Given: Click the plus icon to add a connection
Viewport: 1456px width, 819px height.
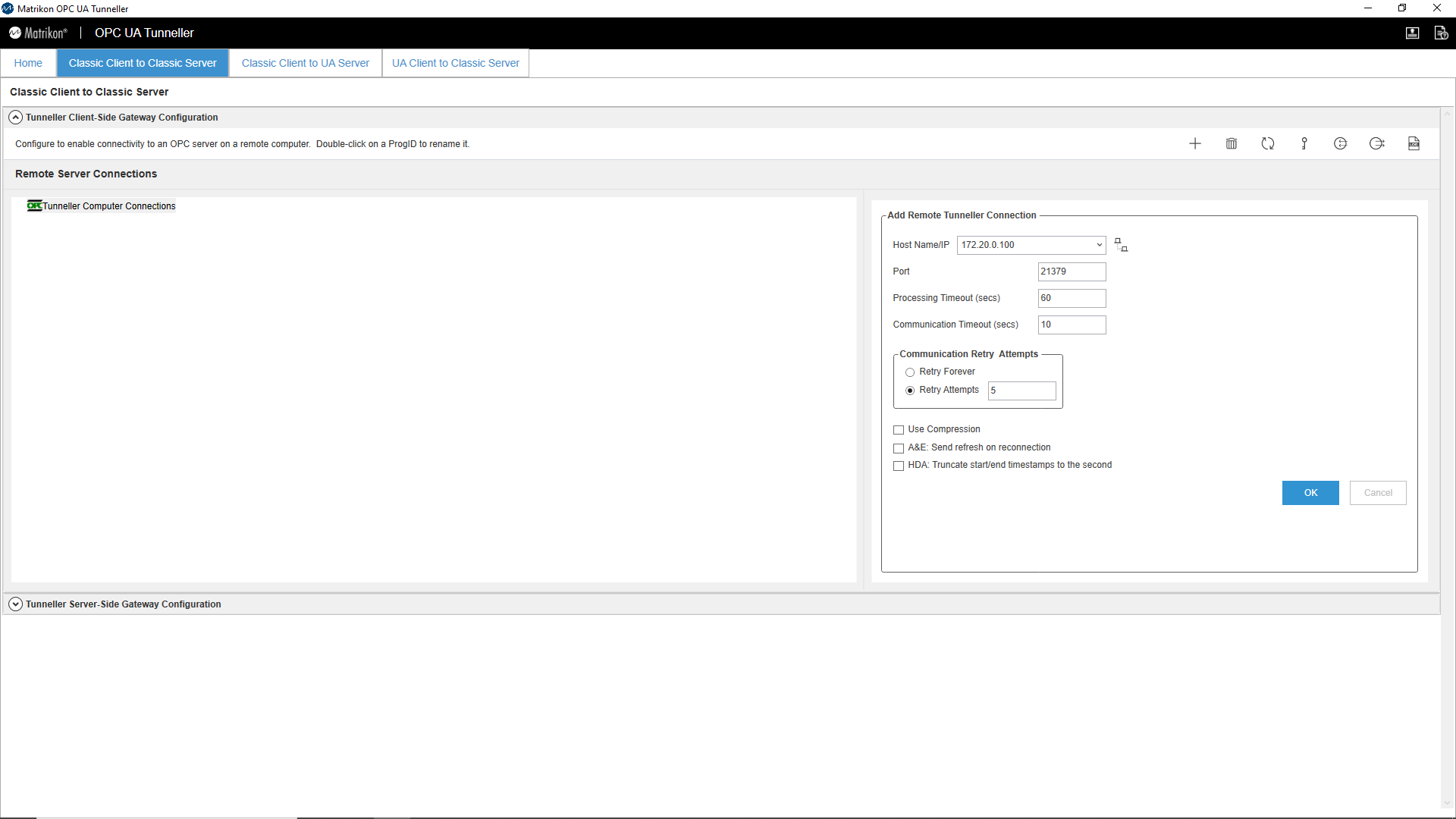Looking at the screenshot, I should coord(1195,143).
